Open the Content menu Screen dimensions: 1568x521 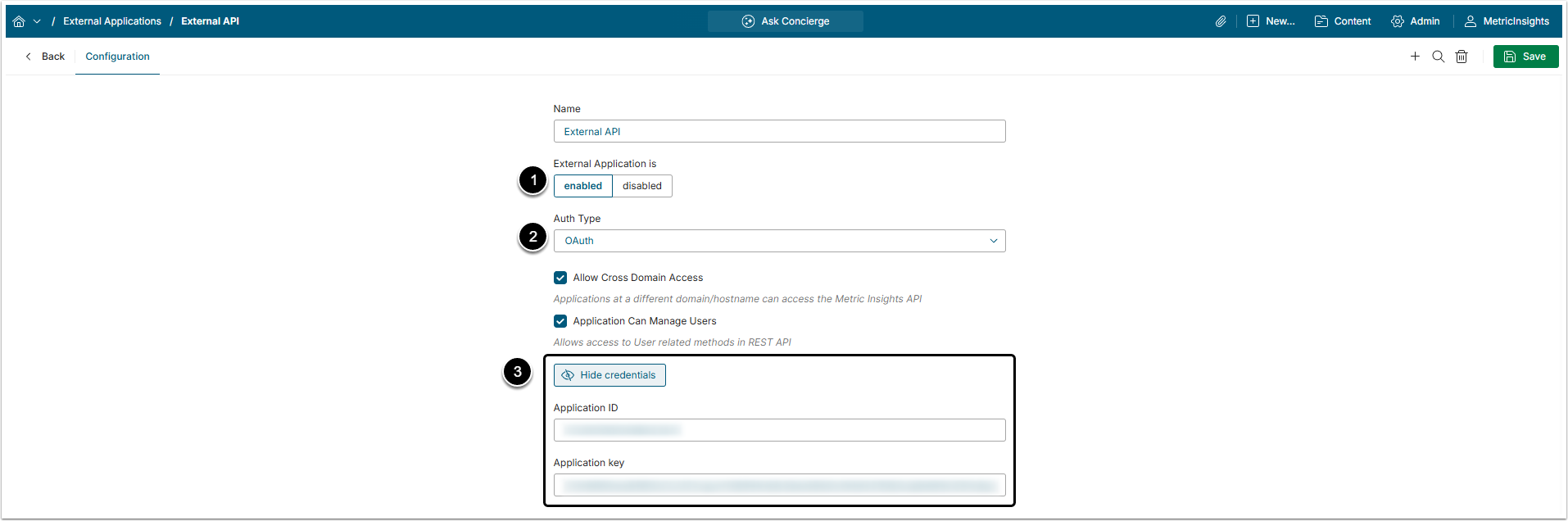(x=1343, y=21)
